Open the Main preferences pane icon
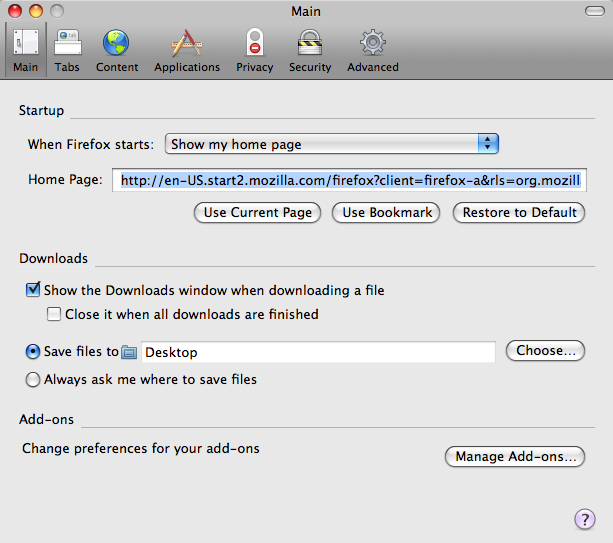 click(x=26, y=50)
